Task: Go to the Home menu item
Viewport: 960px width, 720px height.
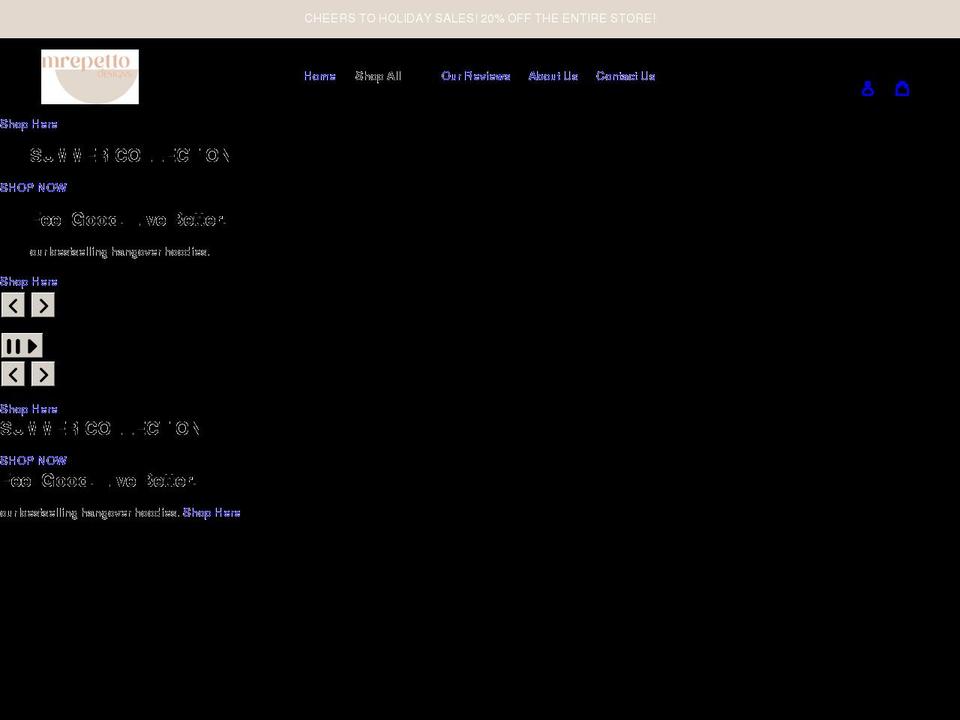Action: (320, 76)
